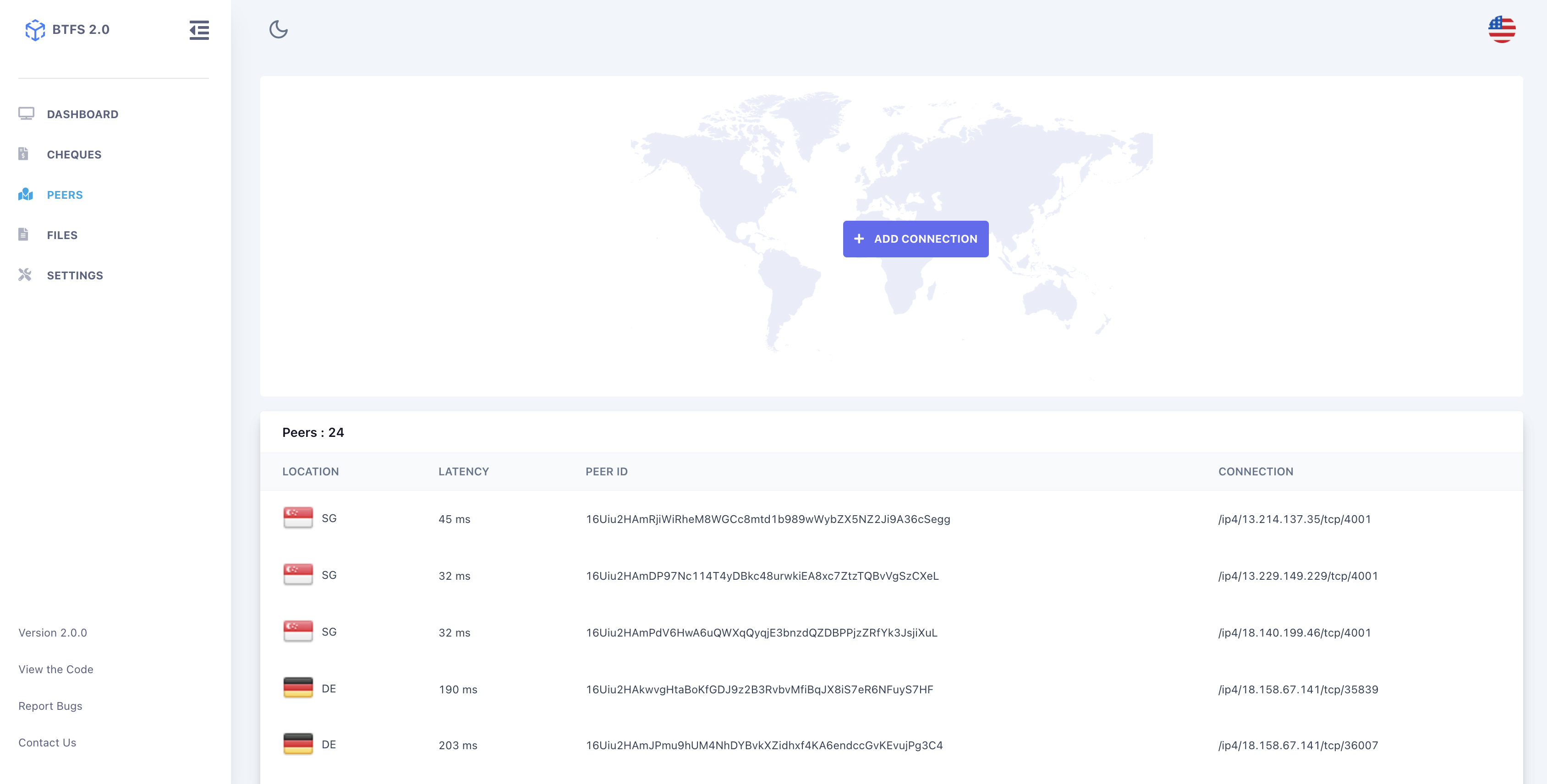Click the Germany flag on the 190 ms peer
The height and width of the screenshot is (784, 1547).
click(x=297, y=688)
